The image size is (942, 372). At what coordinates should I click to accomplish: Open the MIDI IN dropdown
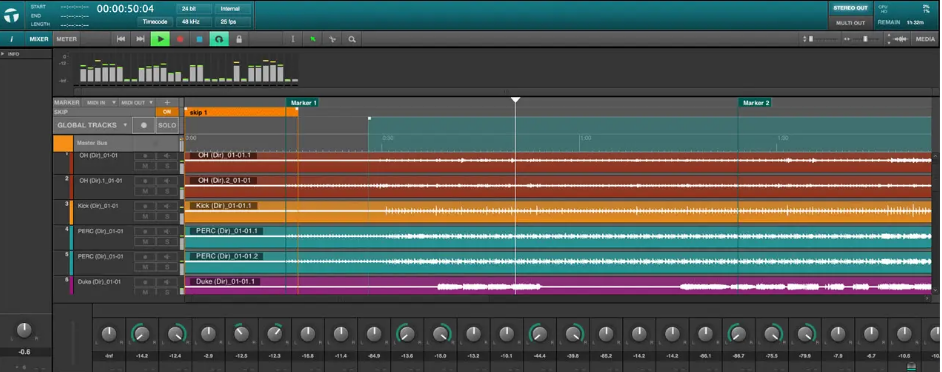[x=100, y=103]
